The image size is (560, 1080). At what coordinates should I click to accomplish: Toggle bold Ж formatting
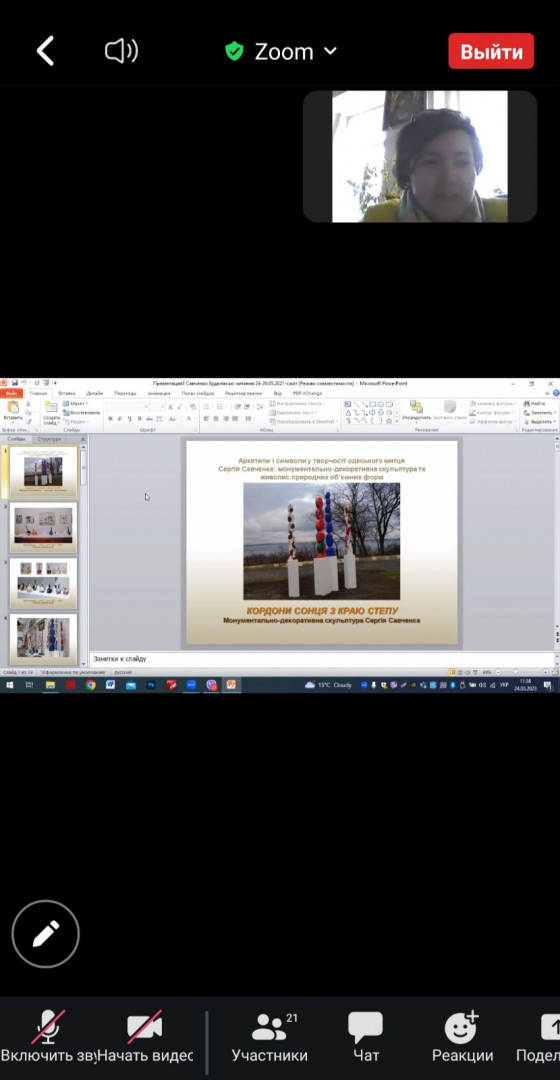110,419
